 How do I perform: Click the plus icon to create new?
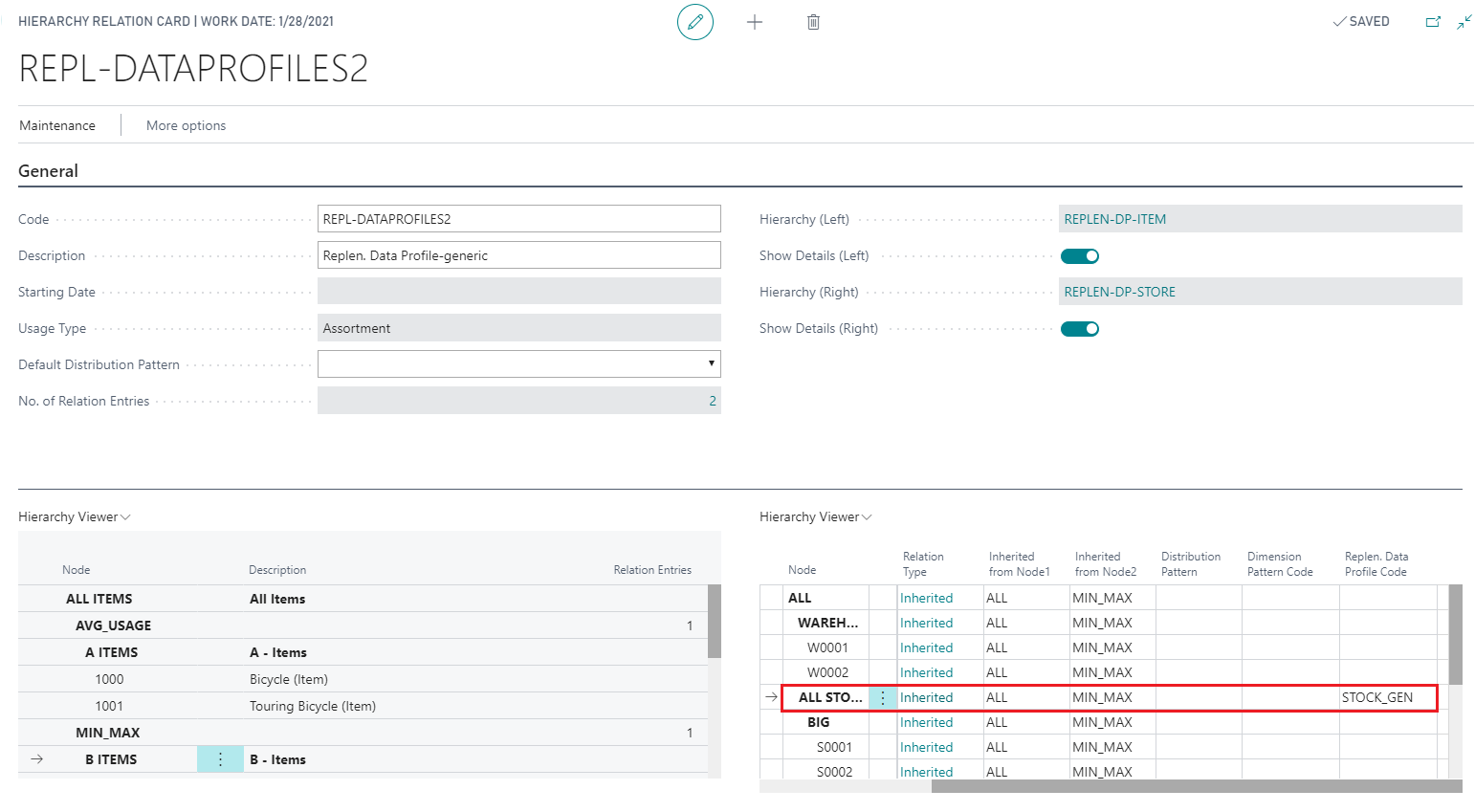tap(755, 22)
